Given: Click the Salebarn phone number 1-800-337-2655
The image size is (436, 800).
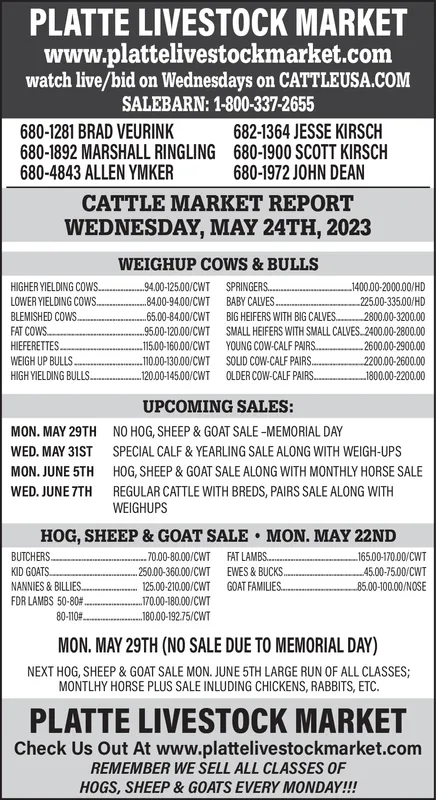Looking at the screenshot, I should pos(264,104).
